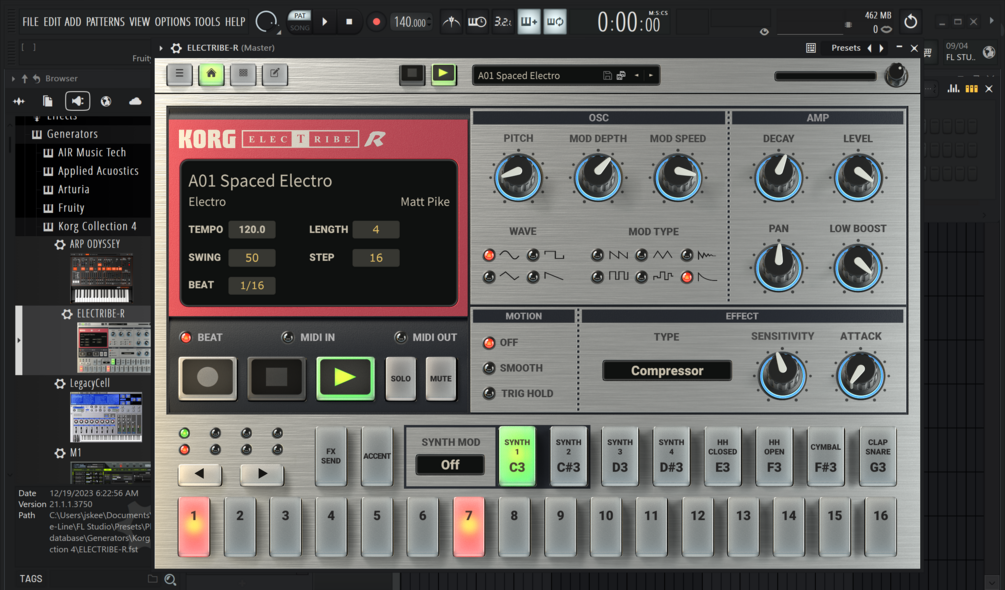Screen dimensions: 1005x590
Task: Set motion to TRIG HOLD
Action: coord(489,393)
